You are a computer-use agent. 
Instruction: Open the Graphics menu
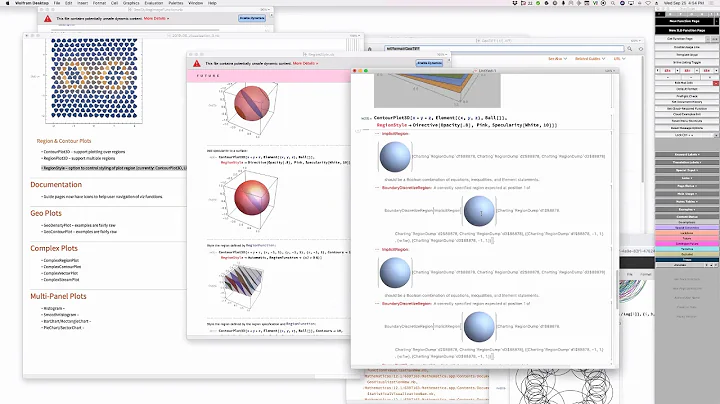[131, 3]
